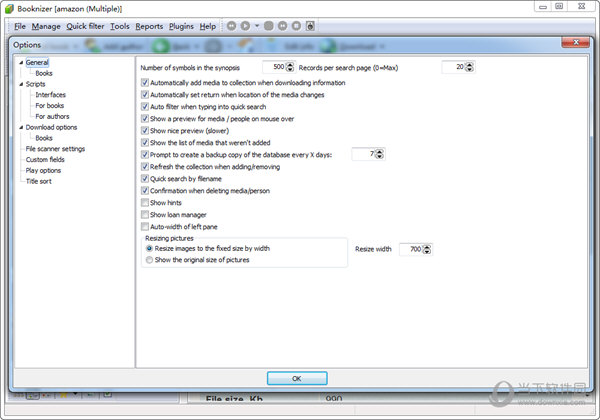600x420 pixels.
Task: Uncheck Show nice preview (slower)
Action: tap(145, 130)
